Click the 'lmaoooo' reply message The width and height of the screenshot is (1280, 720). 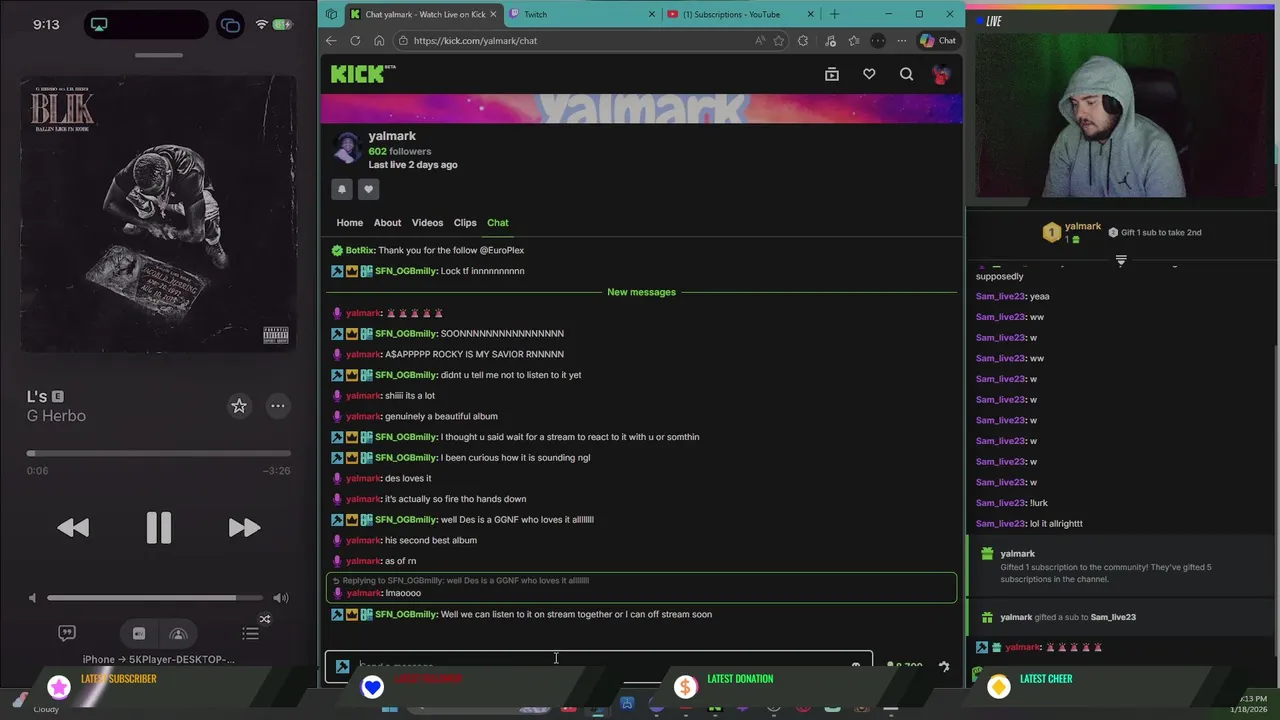(403, 593)
